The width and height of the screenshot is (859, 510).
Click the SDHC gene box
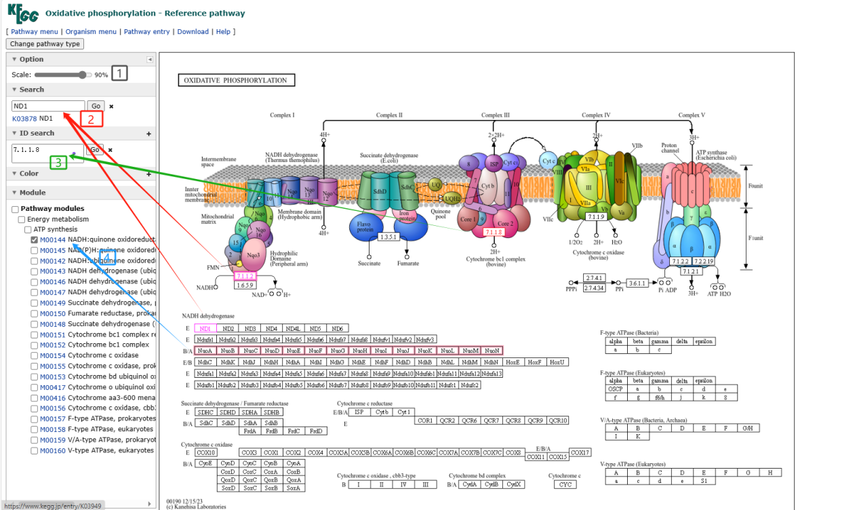tap(205, 412)
